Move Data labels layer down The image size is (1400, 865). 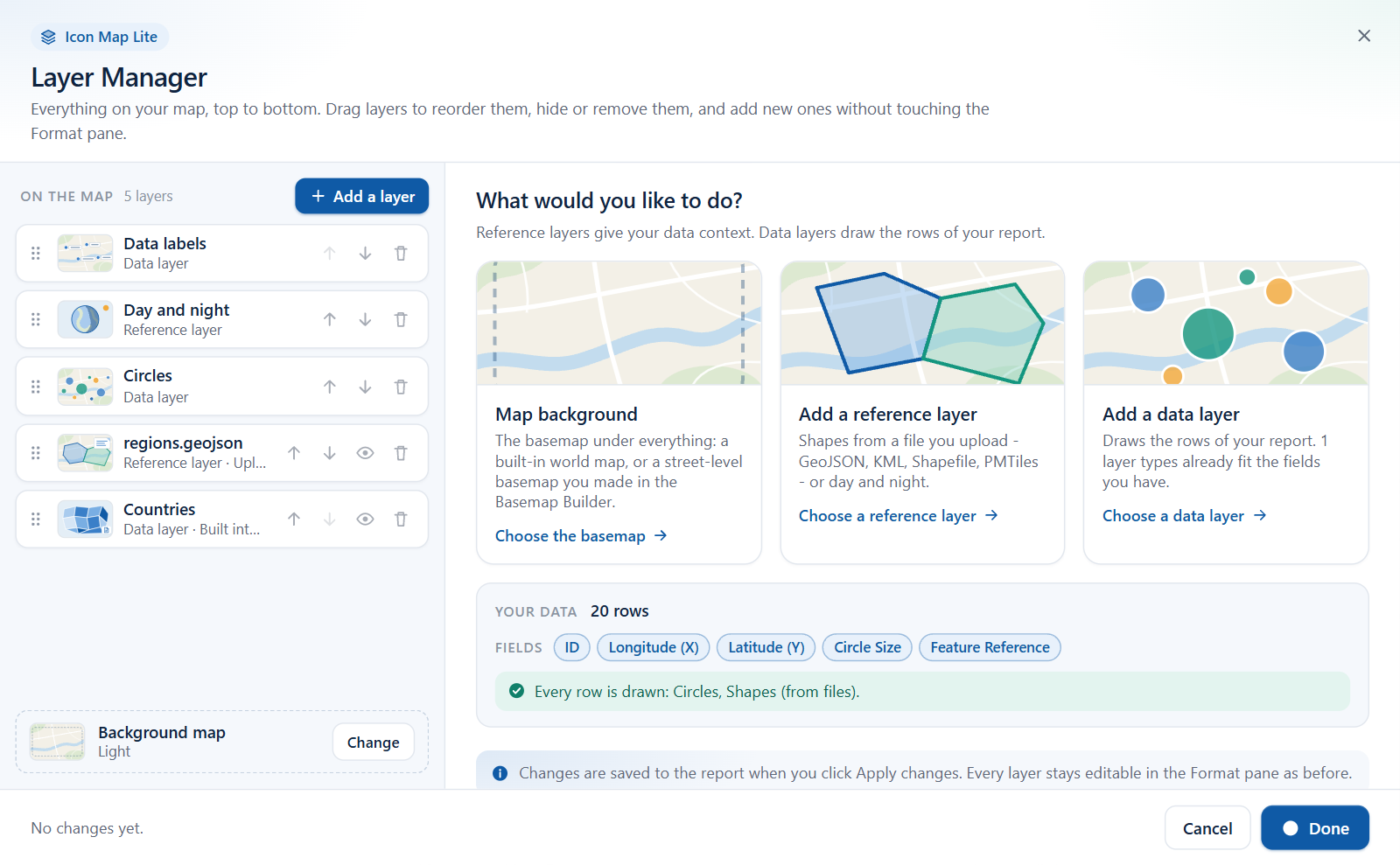point(365,254)
